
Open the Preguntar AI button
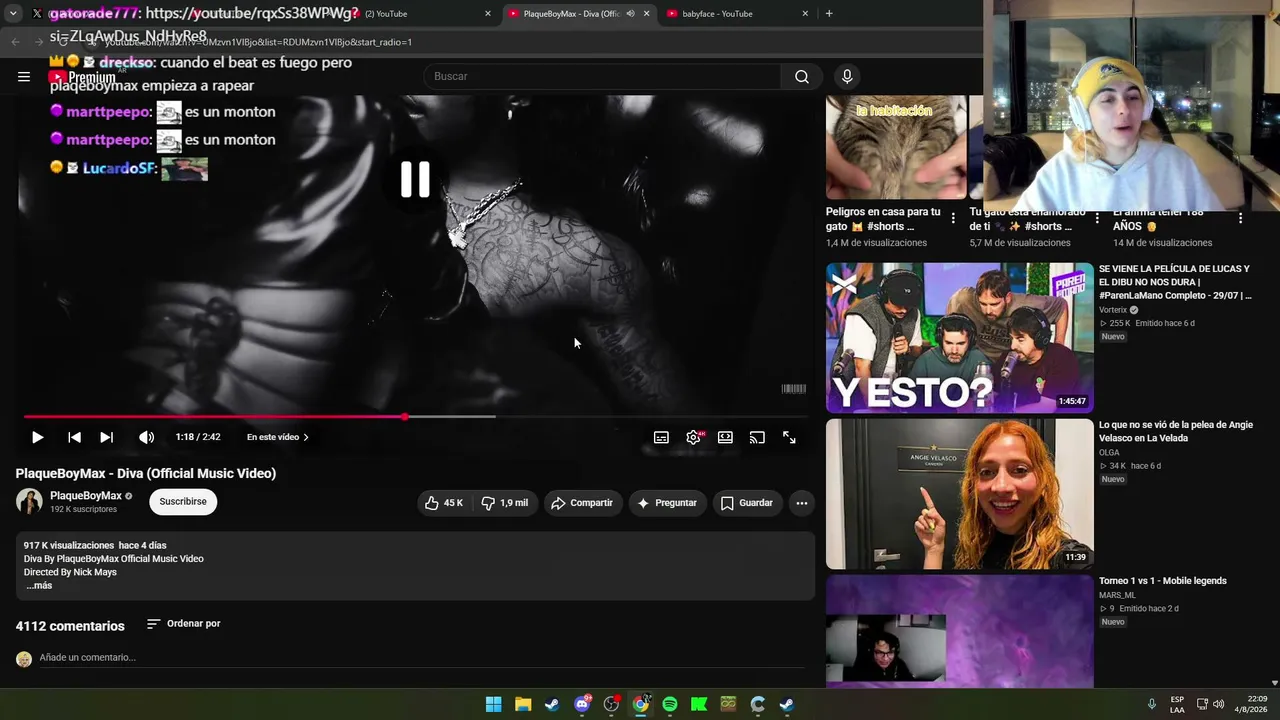click(667, 503)
